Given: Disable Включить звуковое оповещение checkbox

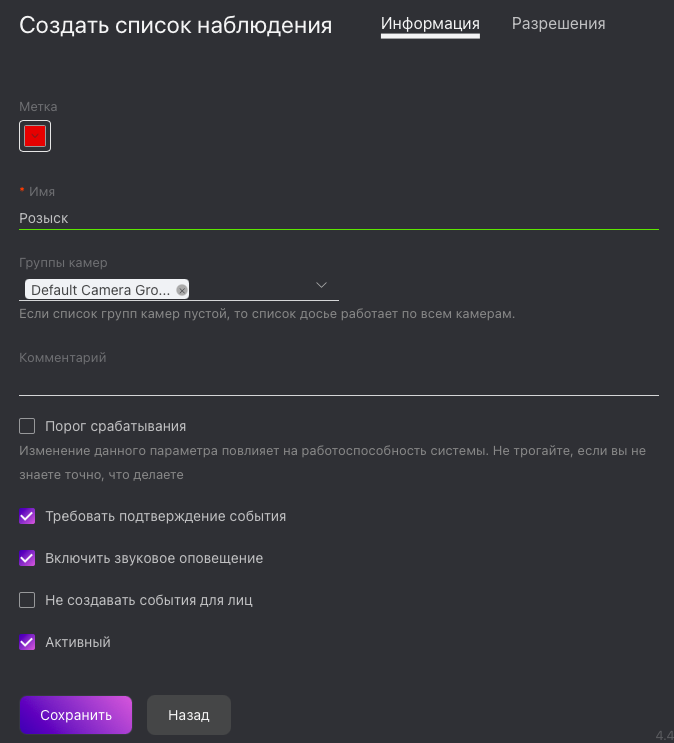Looking at the screenshot, I should click(27, 558).
